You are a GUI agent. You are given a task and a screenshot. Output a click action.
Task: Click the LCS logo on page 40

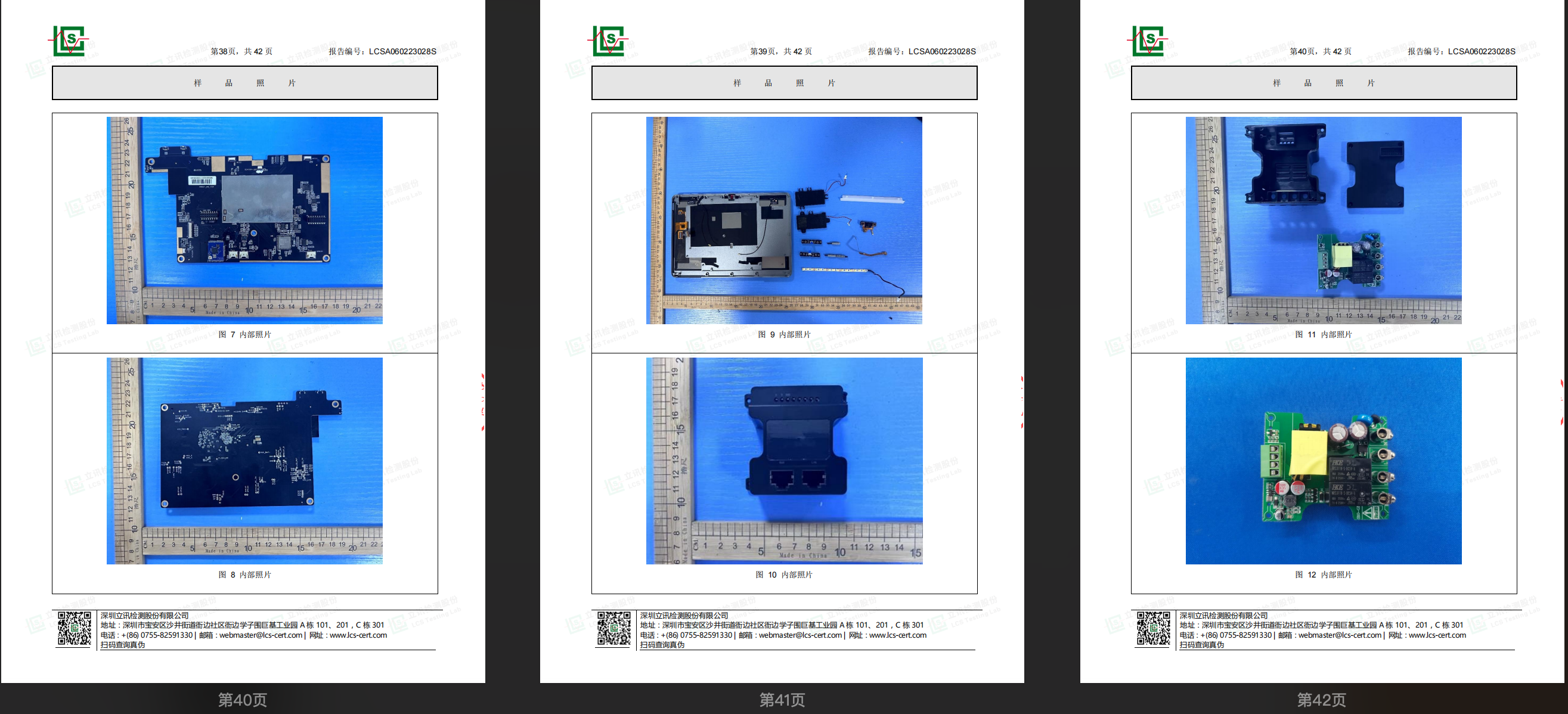click(1146, 41)
